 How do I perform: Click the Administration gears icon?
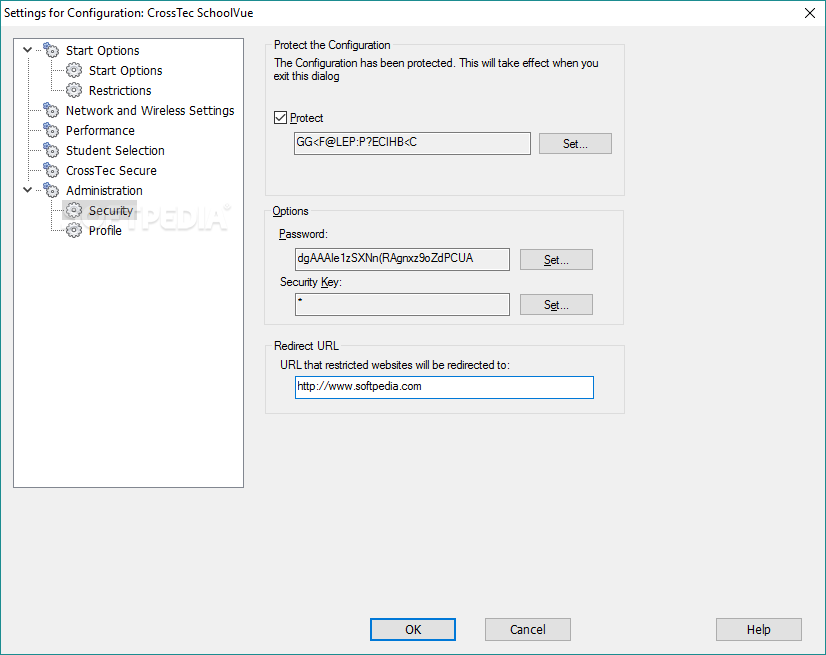(x=51, y=190)
